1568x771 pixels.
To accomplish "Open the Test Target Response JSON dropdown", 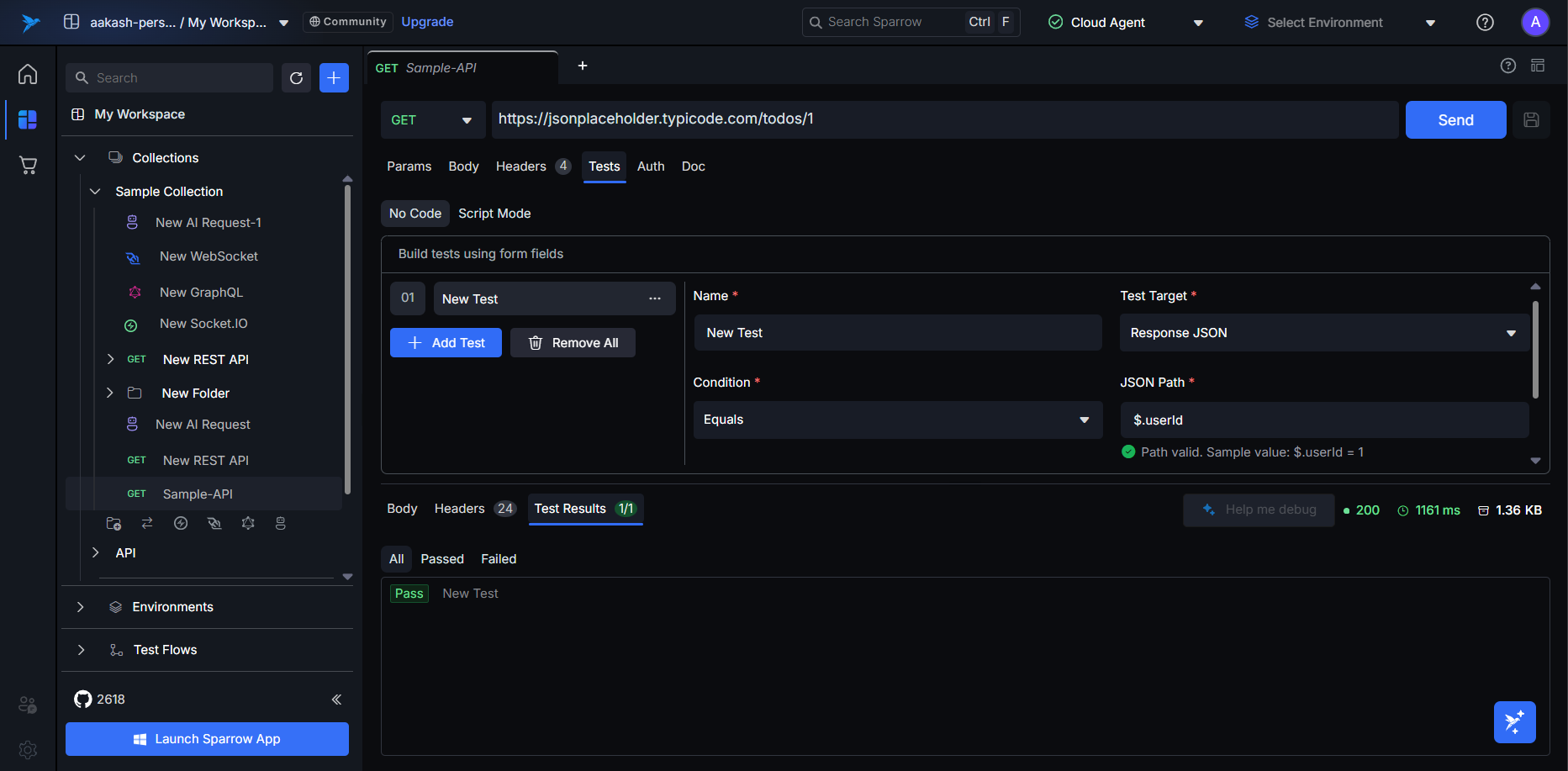I will 1323,333.
